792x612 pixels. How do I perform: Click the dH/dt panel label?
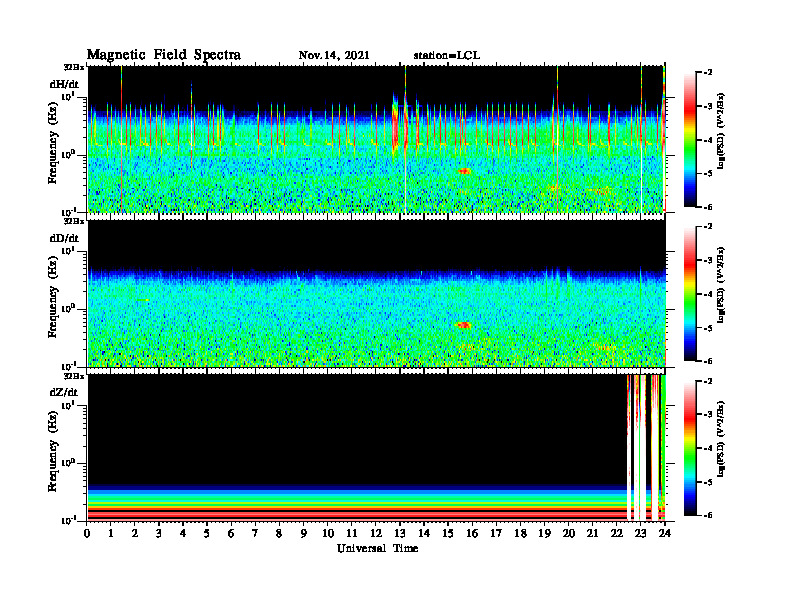(64, 84)
